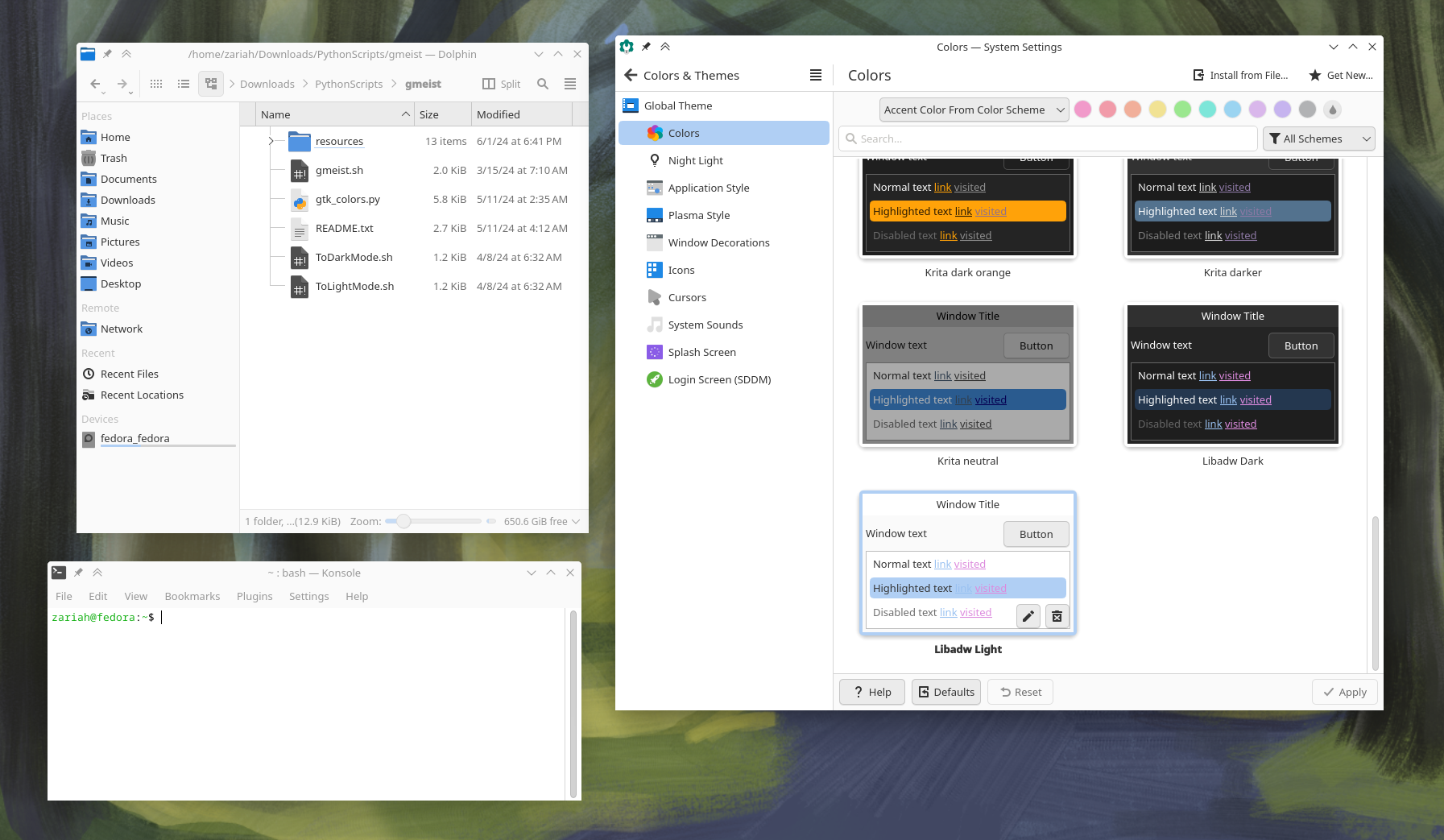Viewport: 1444px width, 840px height.
Task: Open Konsole Bookmarks menu
Action: [192, 596]
